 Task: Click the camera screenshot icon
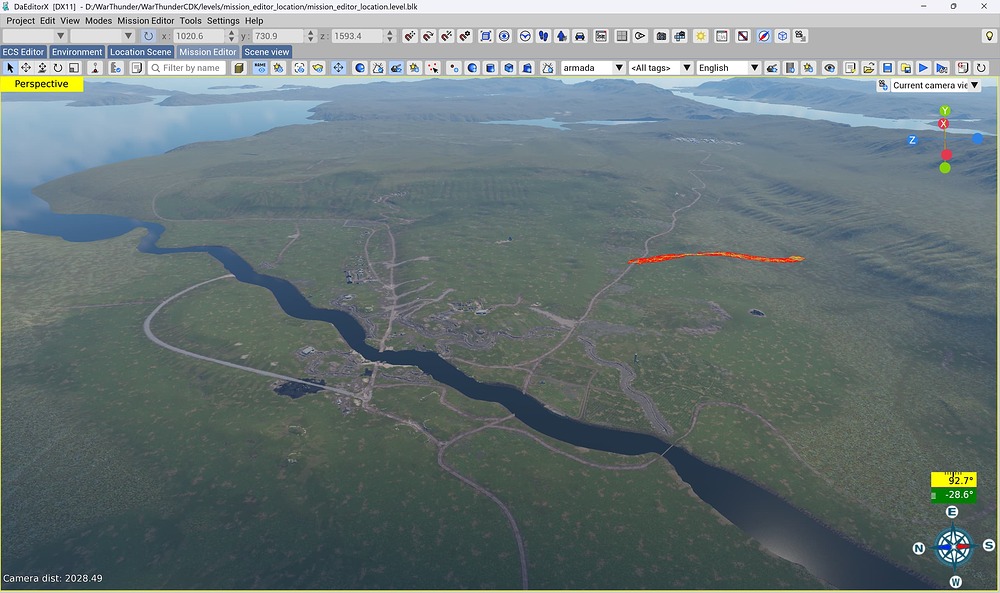click(661, 36)
